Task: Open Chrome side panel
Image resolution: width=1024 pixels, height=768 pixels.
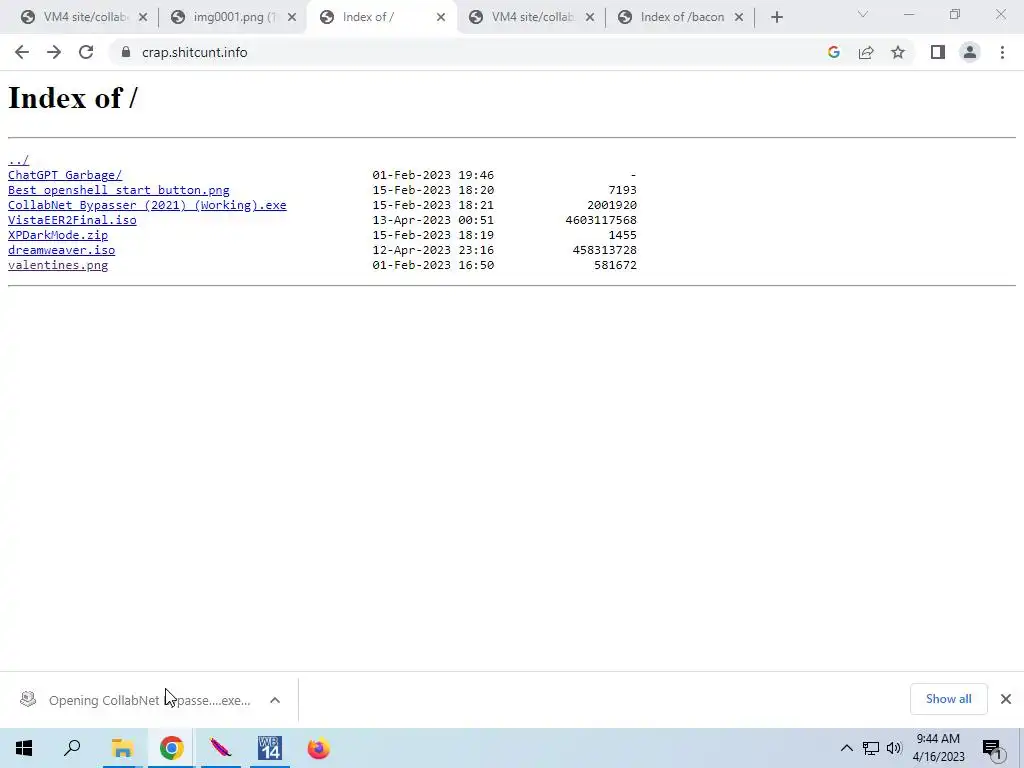Action: pyautogui.click(x=938, y=52)
